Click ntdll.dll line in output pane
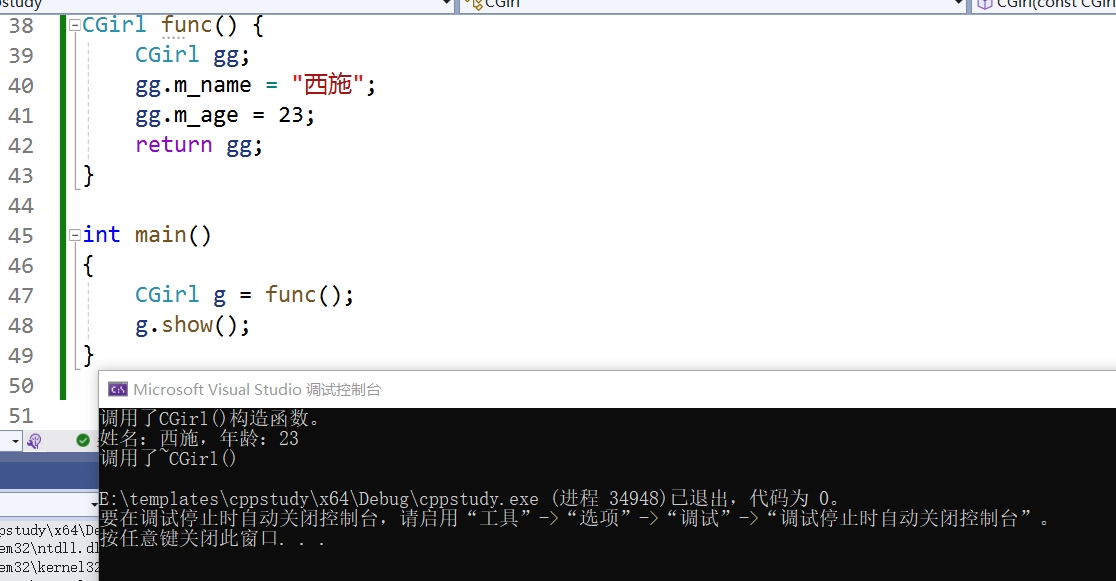The width and height of the screenshot is (1116, 581). click(x=49, y=549)
